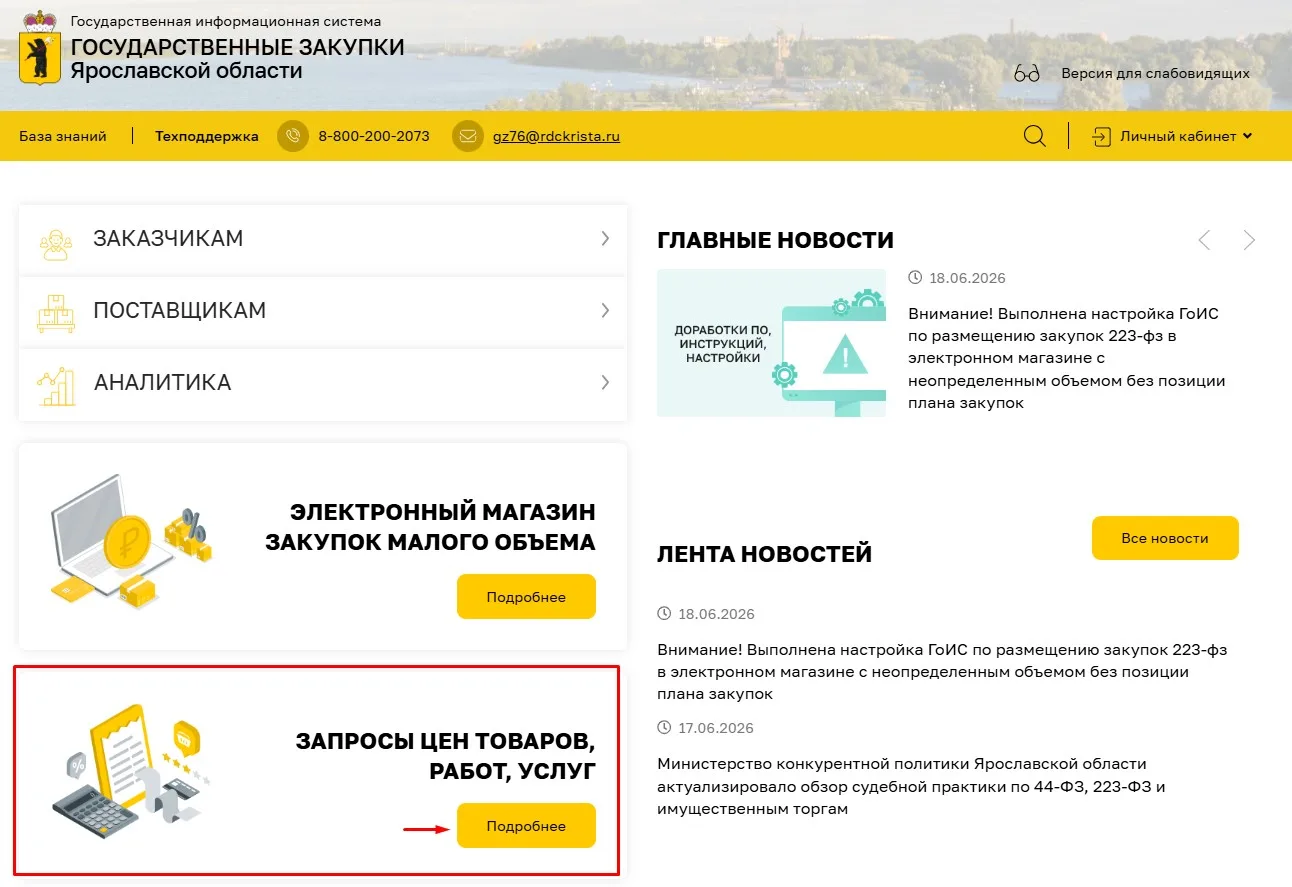
Task: Click the calculator and receipt illustration
Action: 132,772
